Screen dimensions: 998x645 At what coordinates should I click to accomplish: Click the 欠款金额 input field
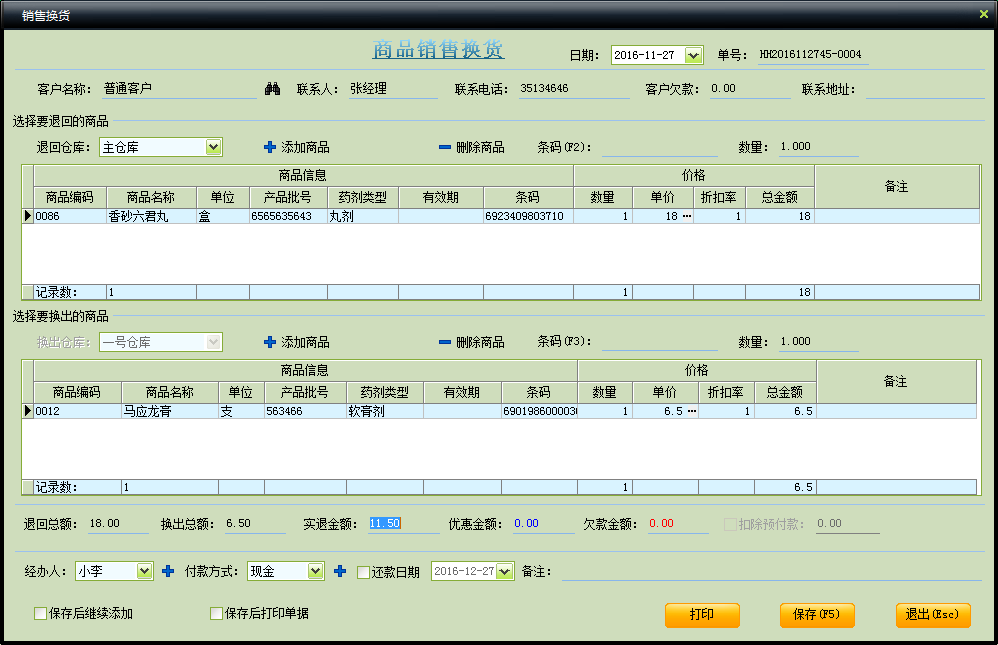678,524
